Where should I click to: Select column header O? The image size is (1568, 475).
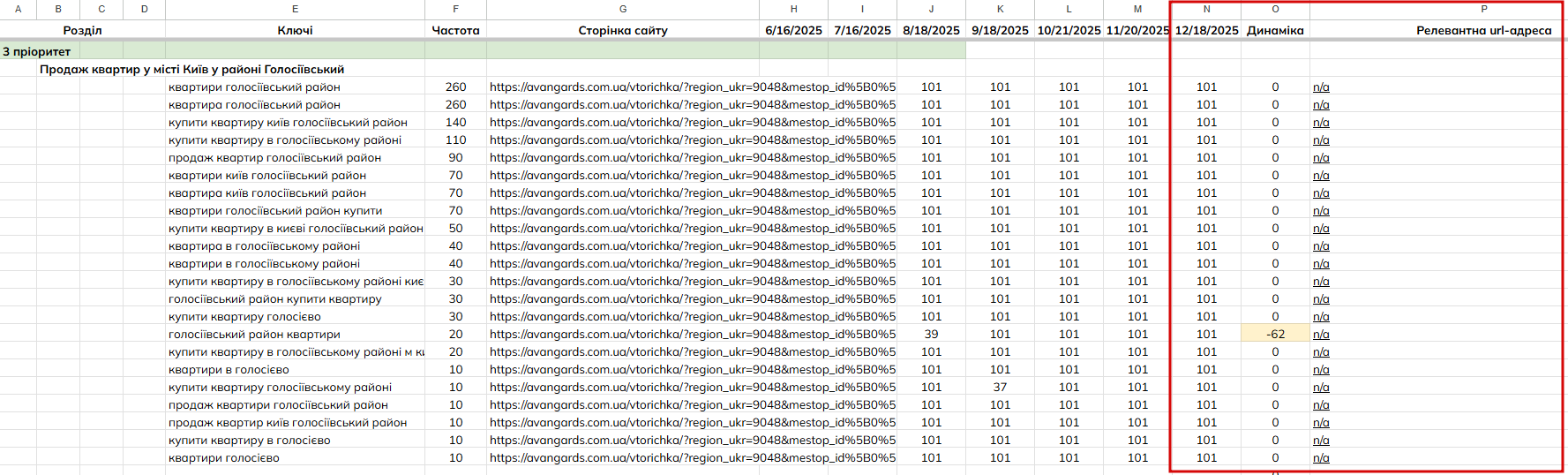click(1275, 9)
